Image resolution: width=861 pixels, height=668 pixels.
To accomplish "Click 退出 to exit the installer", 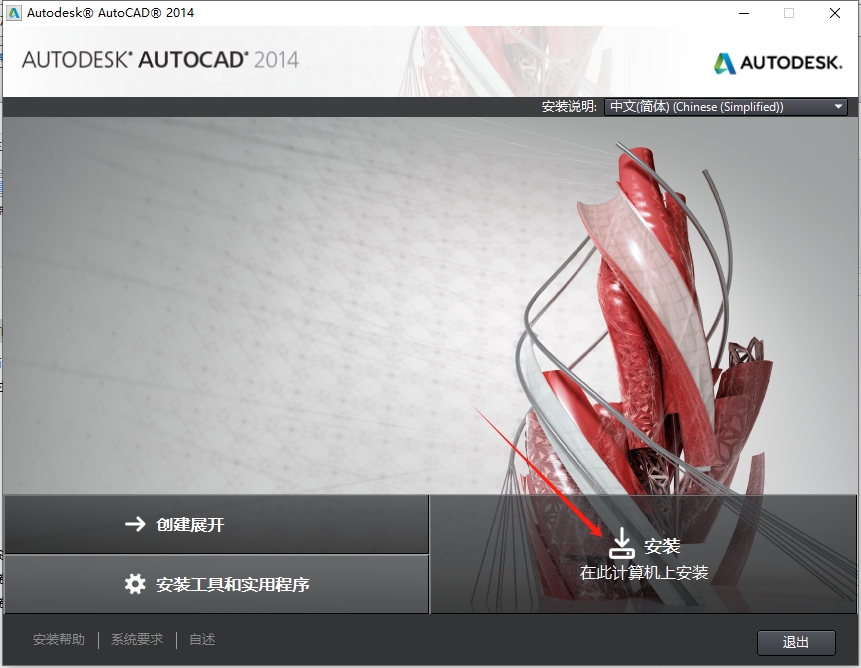I will pyautogui.click(x=795, y=643).
